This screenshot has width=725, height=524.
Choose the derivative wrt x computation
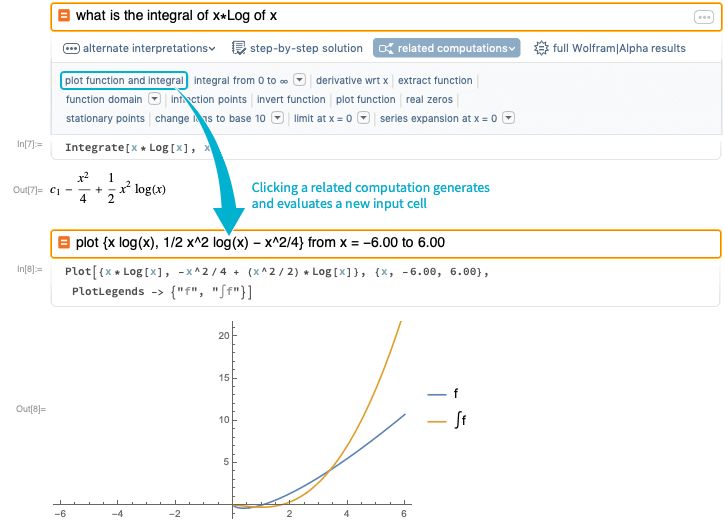(352, 80)
